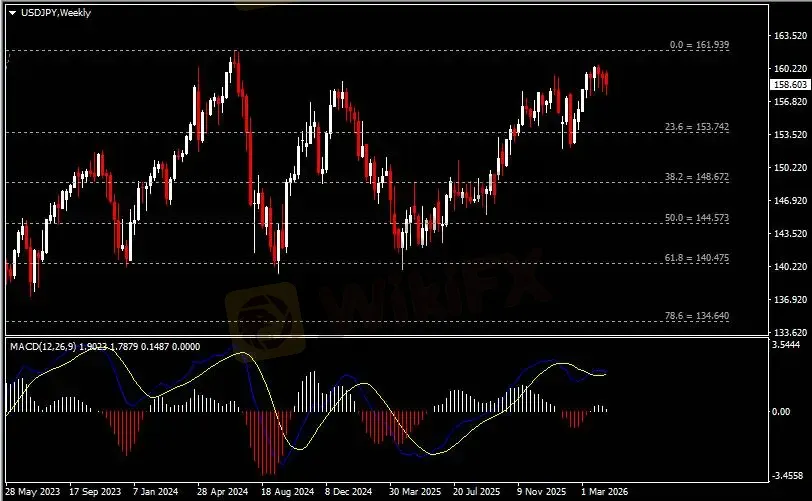Click the 28 May 2023 date label

(34, 492)
